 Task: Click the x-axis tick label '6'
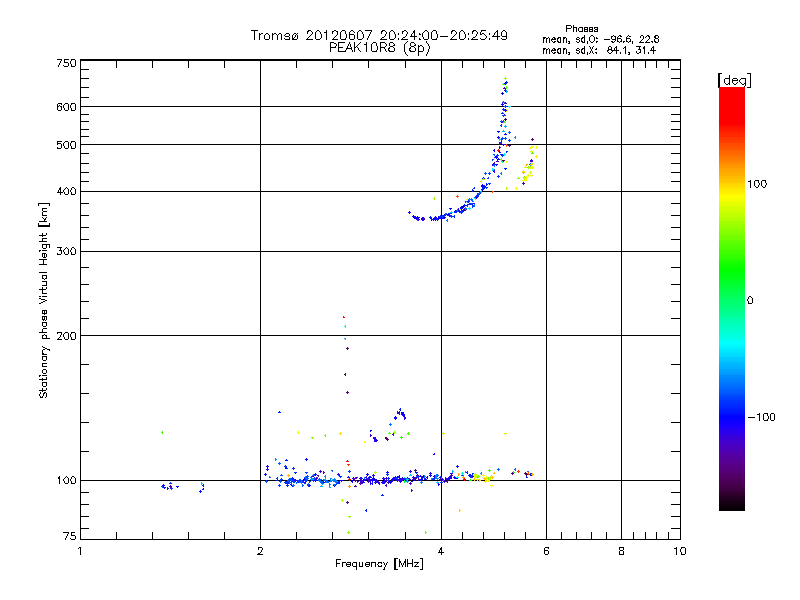(x=546, y=551)
